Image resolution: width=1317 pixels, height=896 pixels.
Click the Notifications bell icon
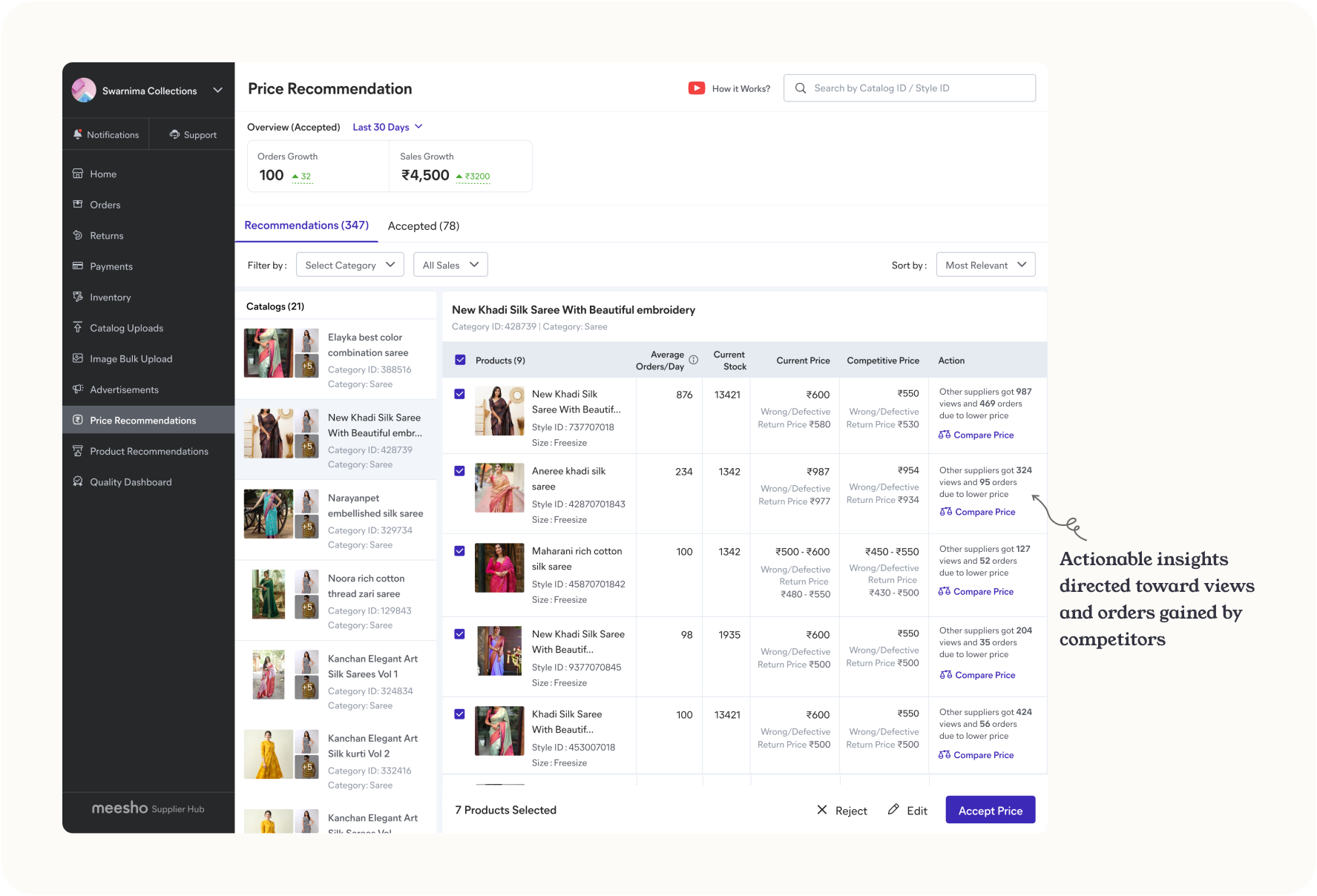tap(78, 134)
